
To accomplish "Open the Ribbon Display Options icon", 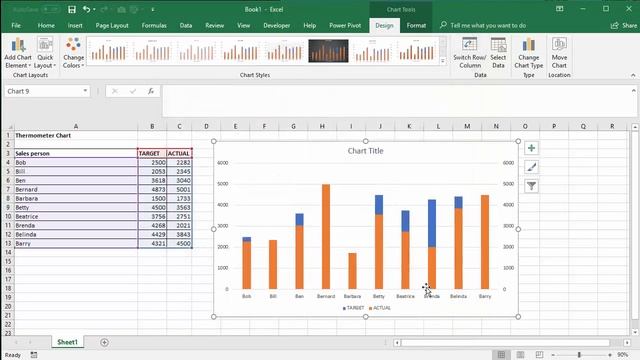I will coord(560,9).
